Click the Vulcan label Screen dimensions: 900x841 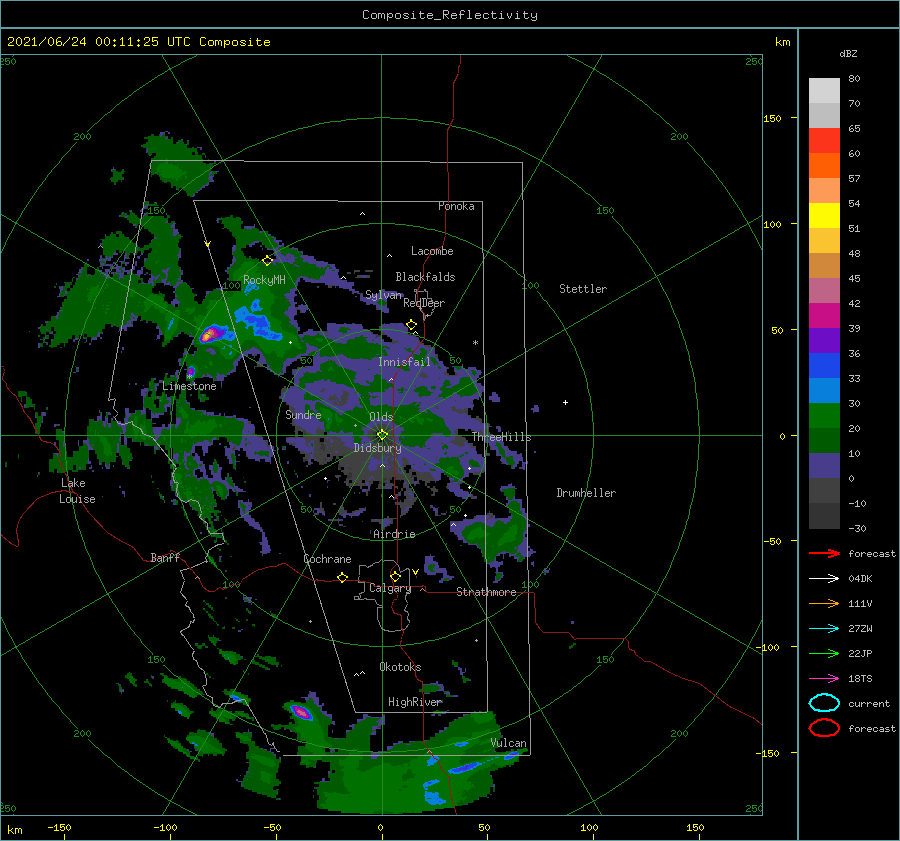click(x=509, y=743)
